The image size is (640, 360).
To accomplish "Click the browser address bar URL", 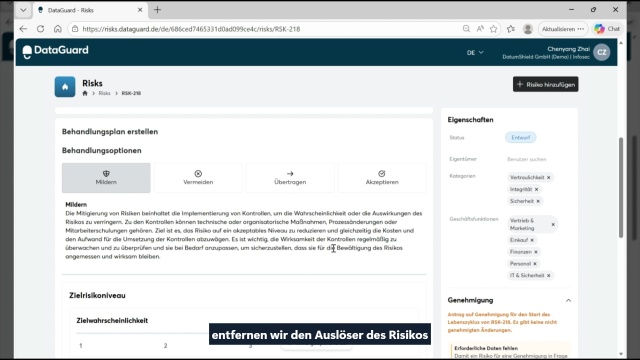I will pos(191,29).
